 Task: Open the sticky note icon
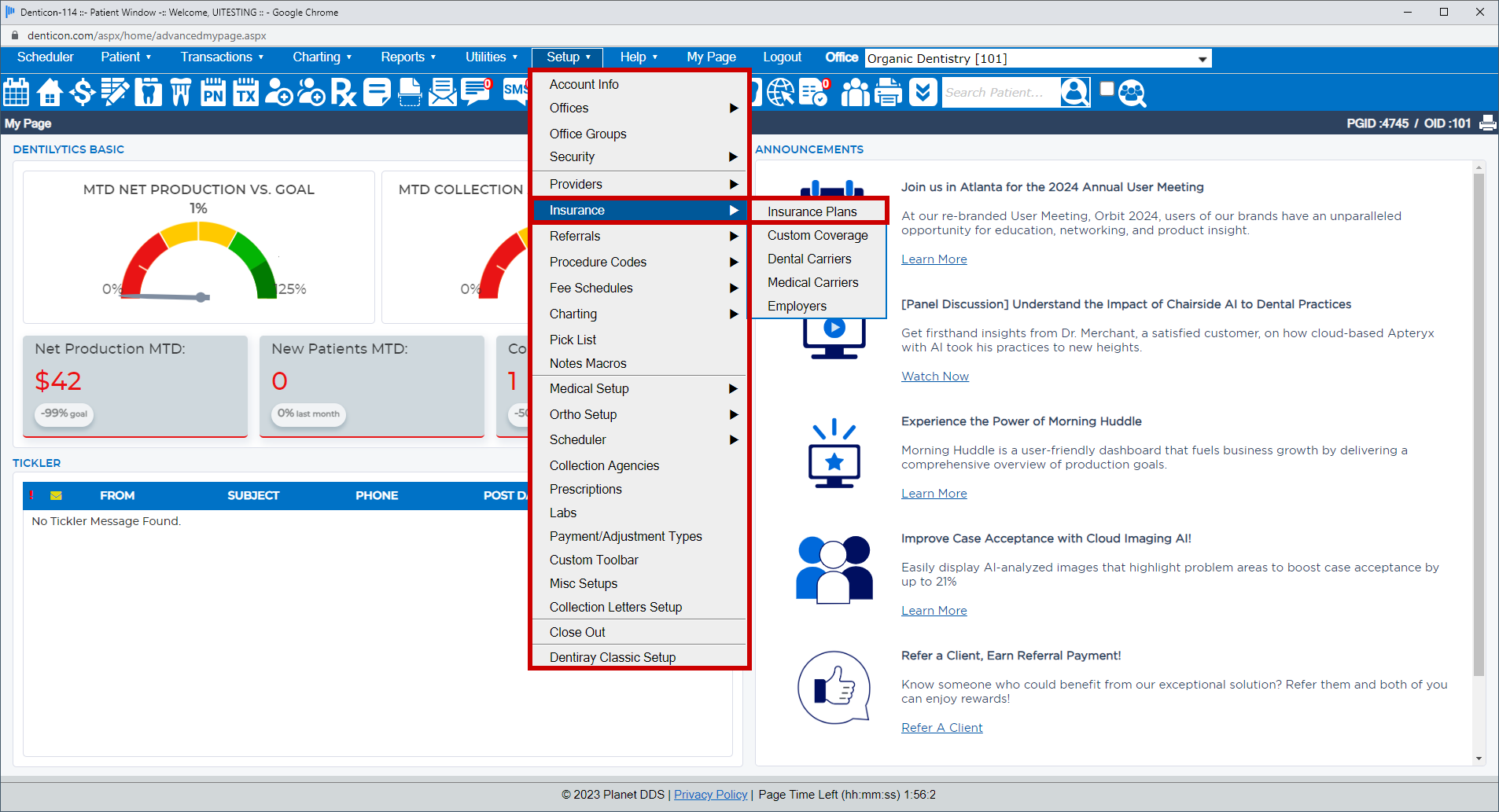(377, 92)
